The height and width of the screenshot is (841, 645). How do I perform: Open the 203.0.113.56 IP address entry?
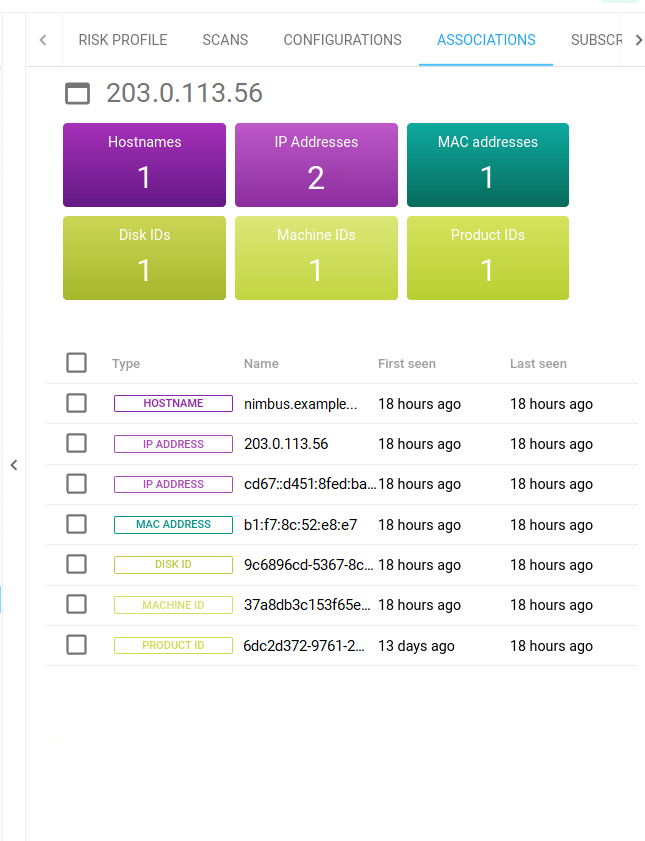coord(286,444)
